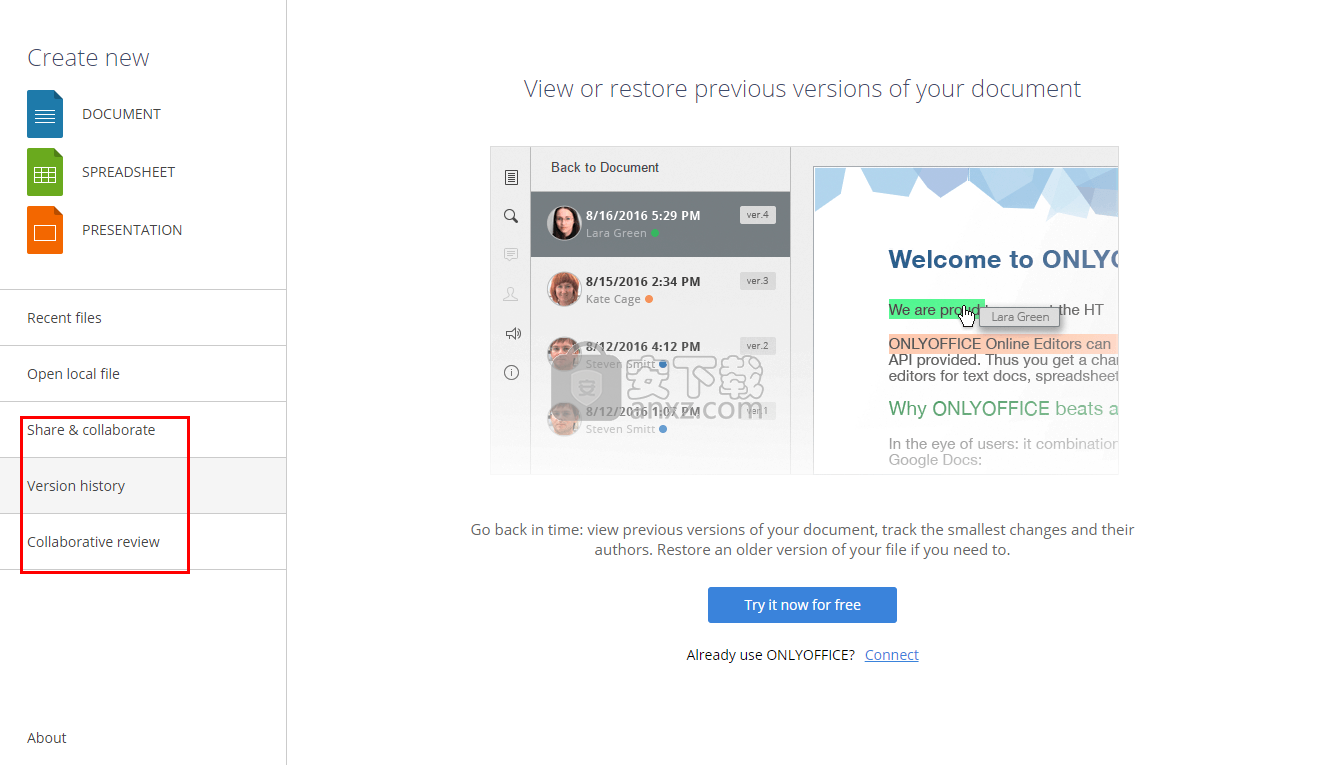Click the DOCUMENT label
The height and width of the screenshot is (765, 1318).
click(121, 114)
